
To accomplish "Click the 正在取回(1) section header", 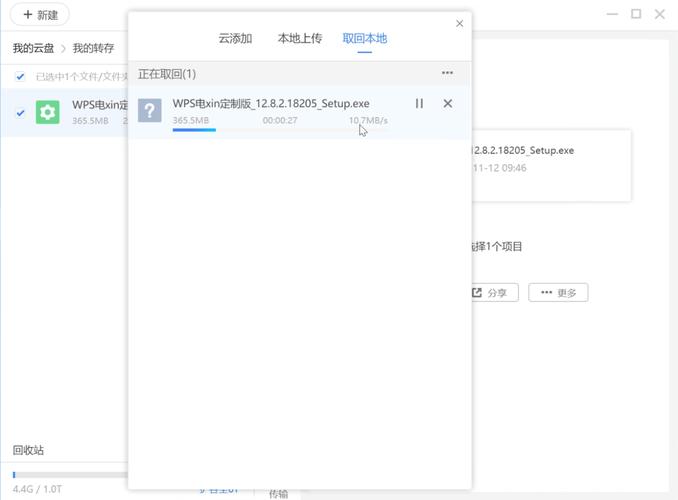I will [167, 74].
